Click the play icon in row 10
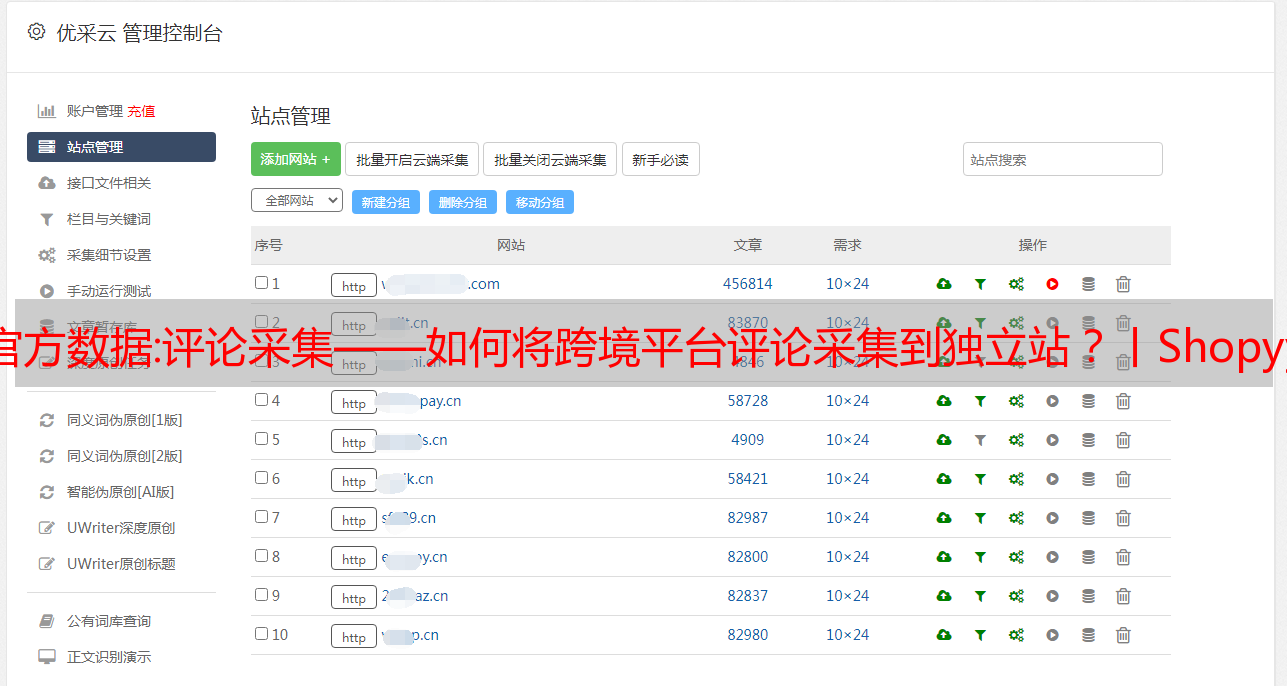 (1052, 635)
